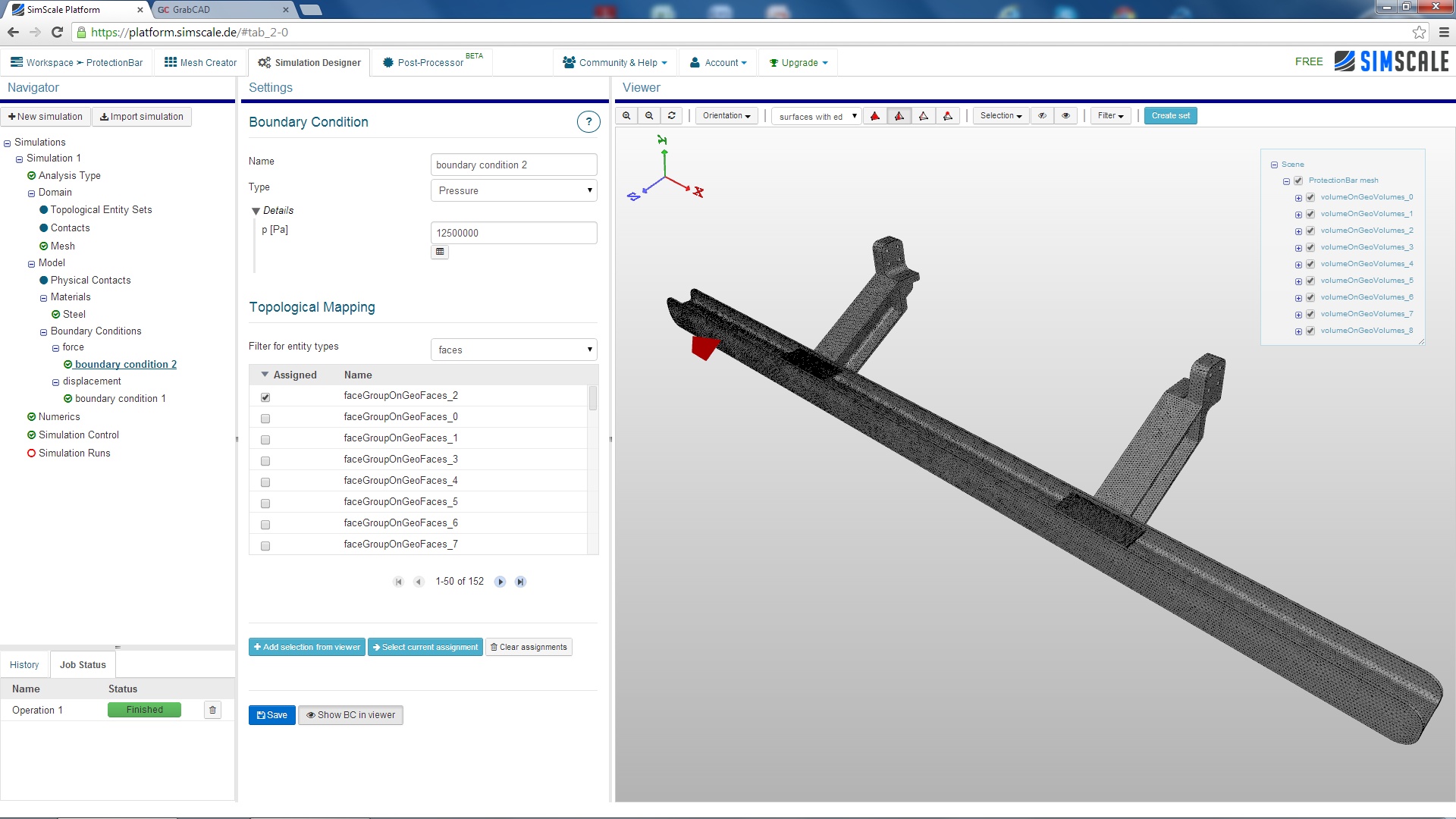1456x819 pixels.
Task: Click the SimScale logo
Action: (1392, 61)
